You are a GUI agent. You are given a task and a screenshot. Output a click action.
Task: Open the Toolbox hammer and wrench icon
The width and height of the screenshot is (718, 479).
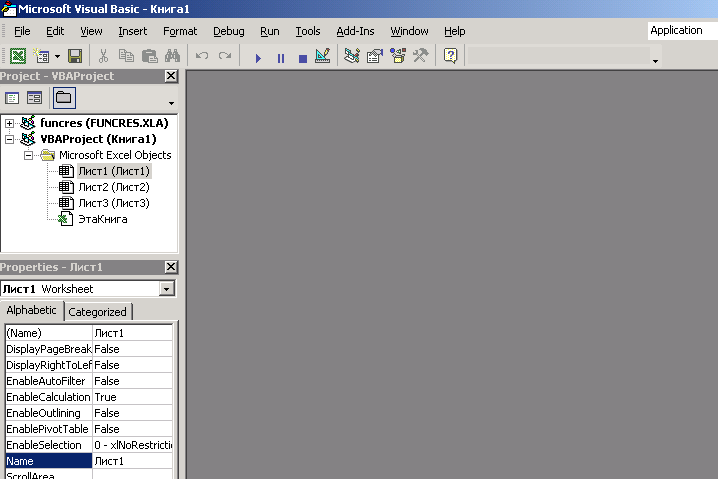coord(420,56)
